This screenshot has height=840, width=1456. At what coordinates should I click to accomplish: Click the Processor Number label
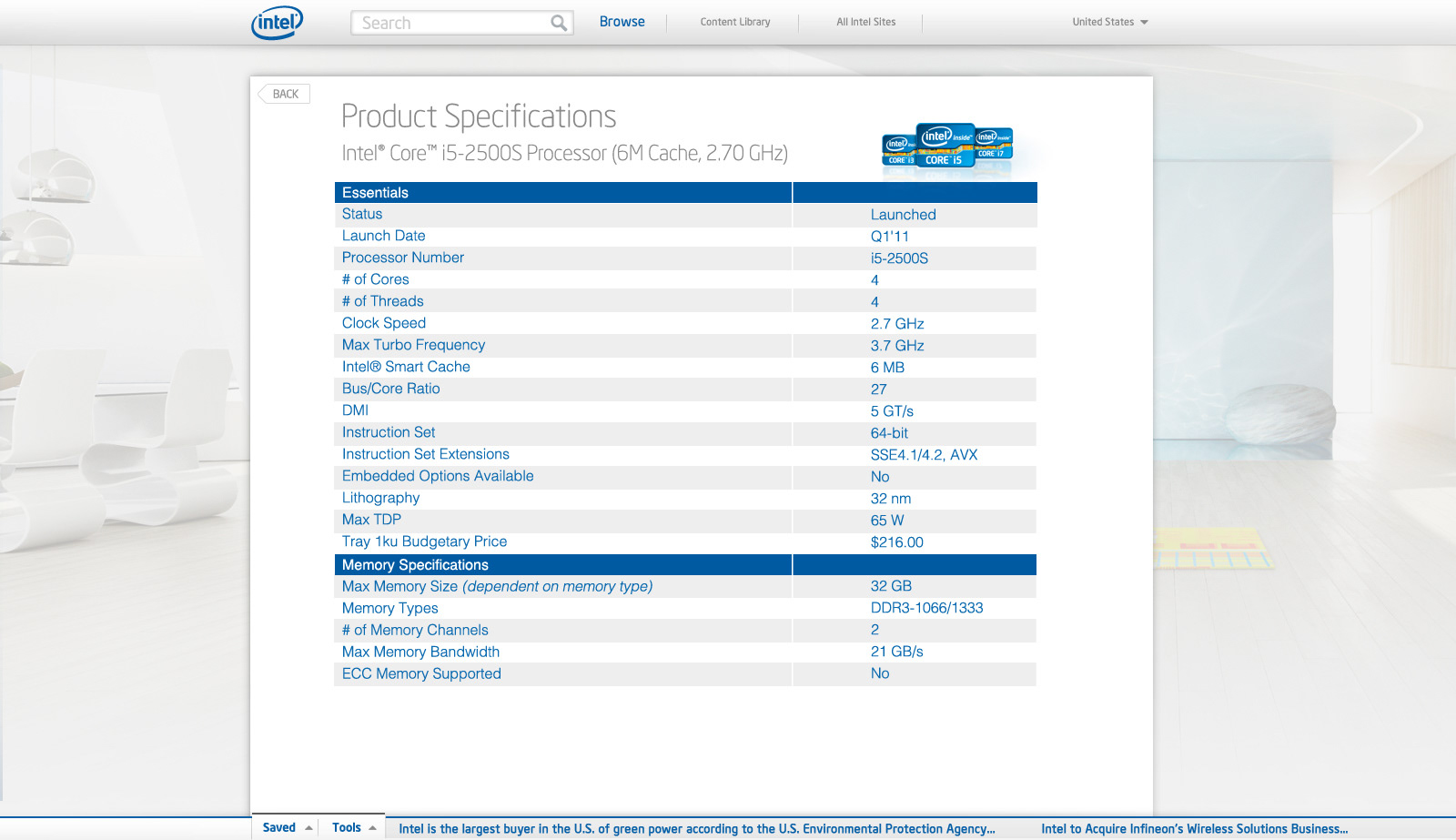tap(403, 258)
